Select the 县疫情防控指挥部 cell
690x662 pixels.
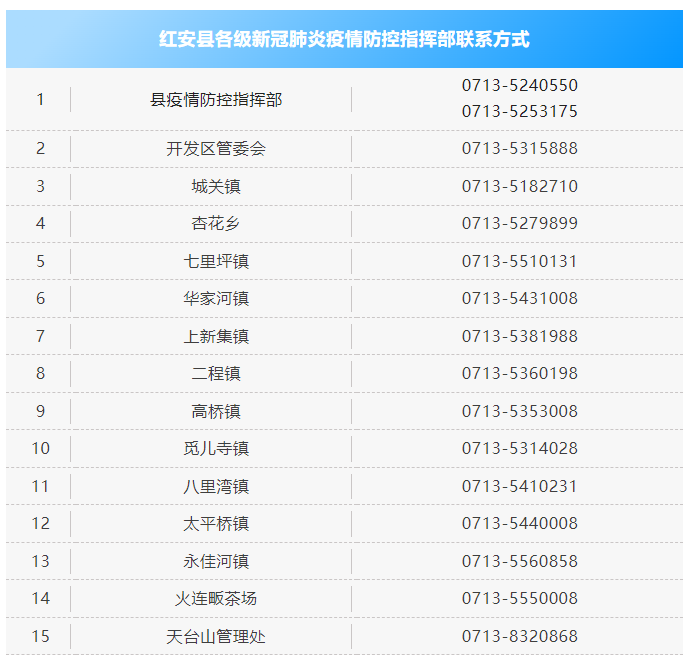coord(216,99)
